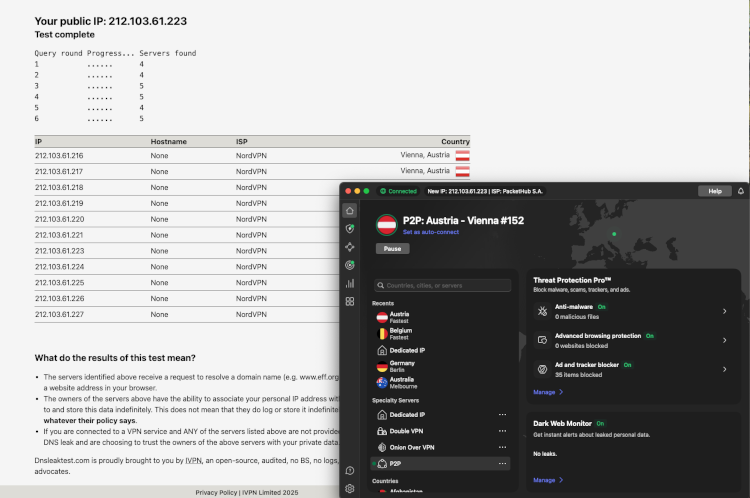The width and height of the screenshot is (750, 498).
Task: Click the green server dot on the map
Action: (x=614, y=234)
